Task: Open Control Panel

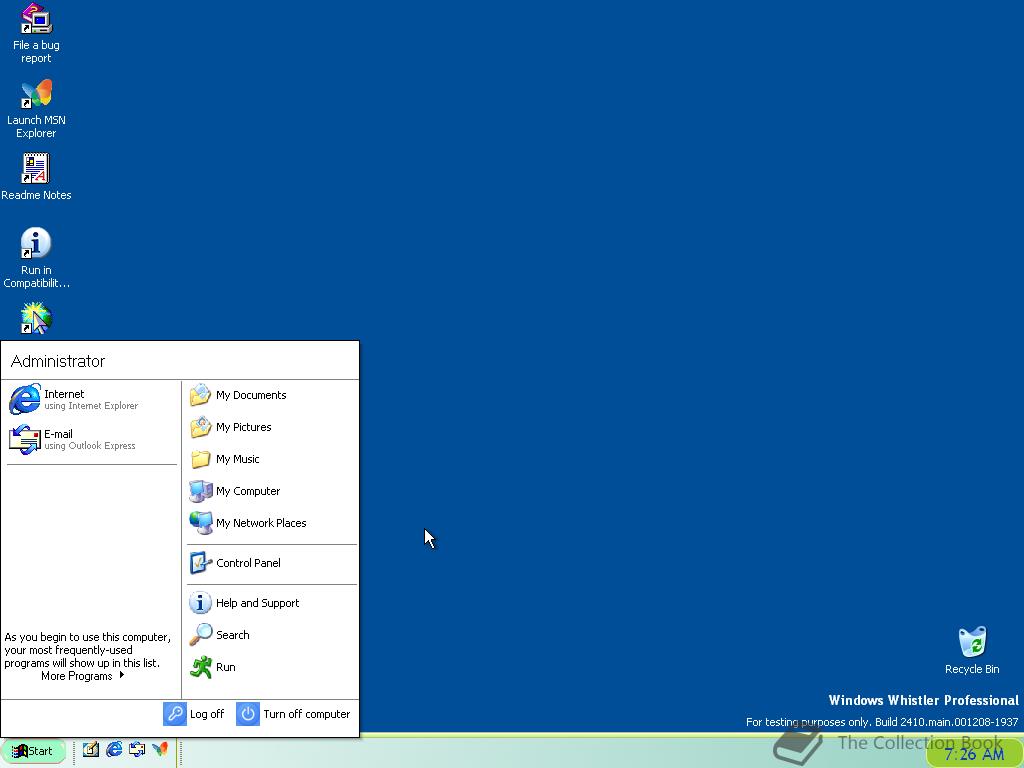Action: coord(272,563)
